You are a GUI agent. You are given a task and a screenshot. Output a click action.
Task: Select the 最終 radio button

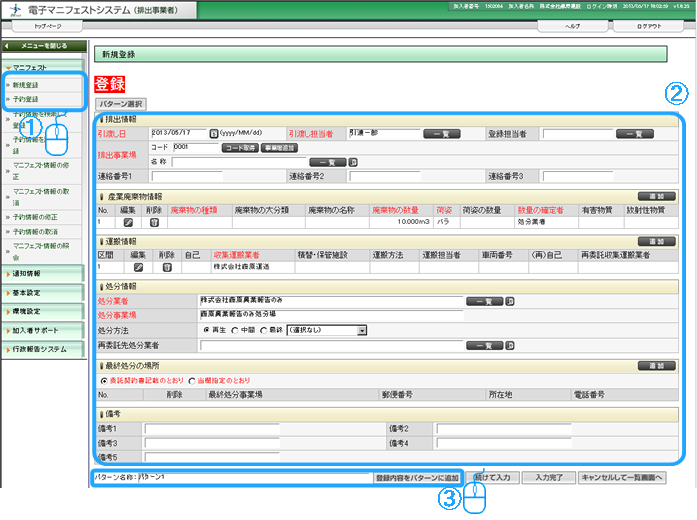click(x=264, y=330)
